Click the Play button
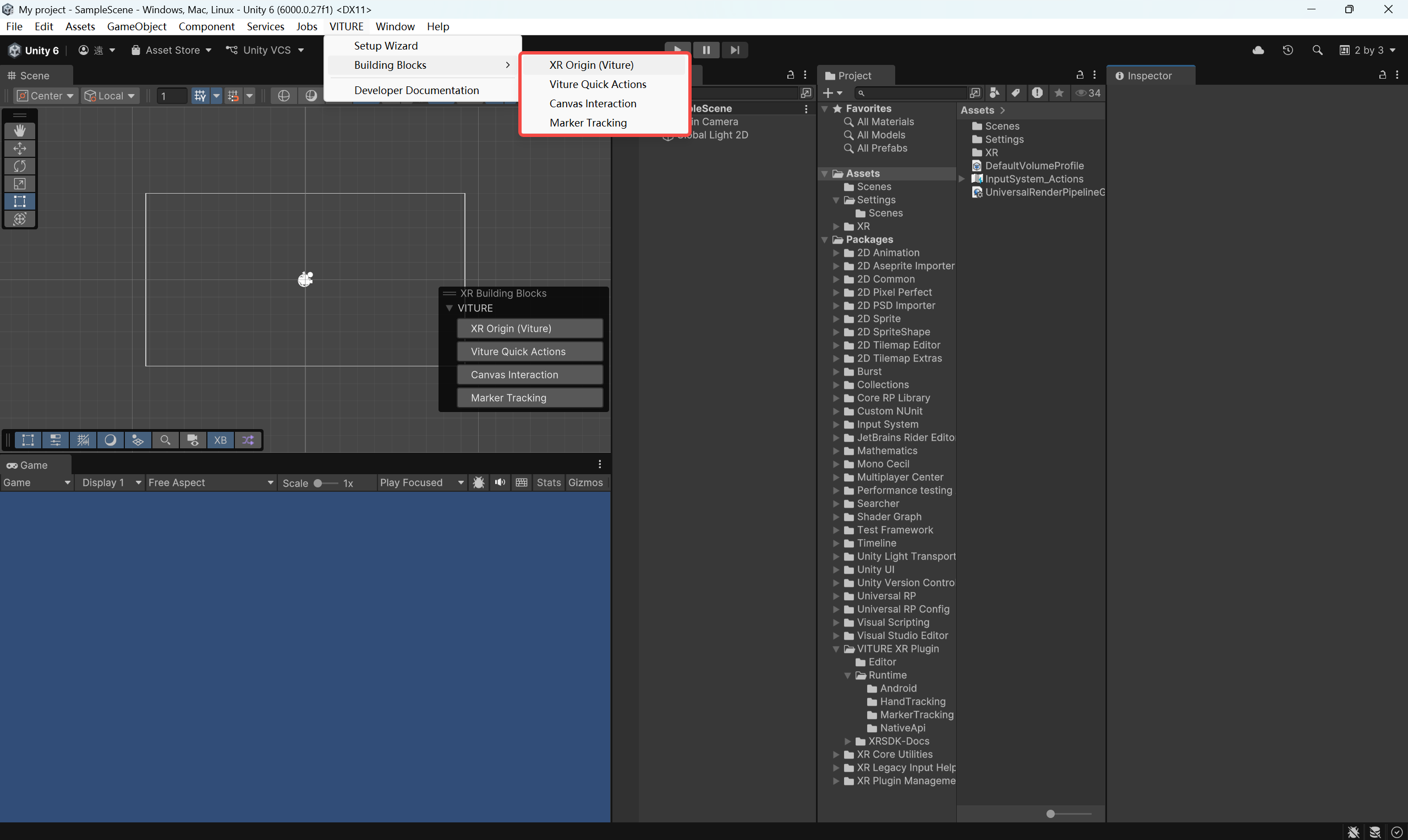 click(677, 50)
